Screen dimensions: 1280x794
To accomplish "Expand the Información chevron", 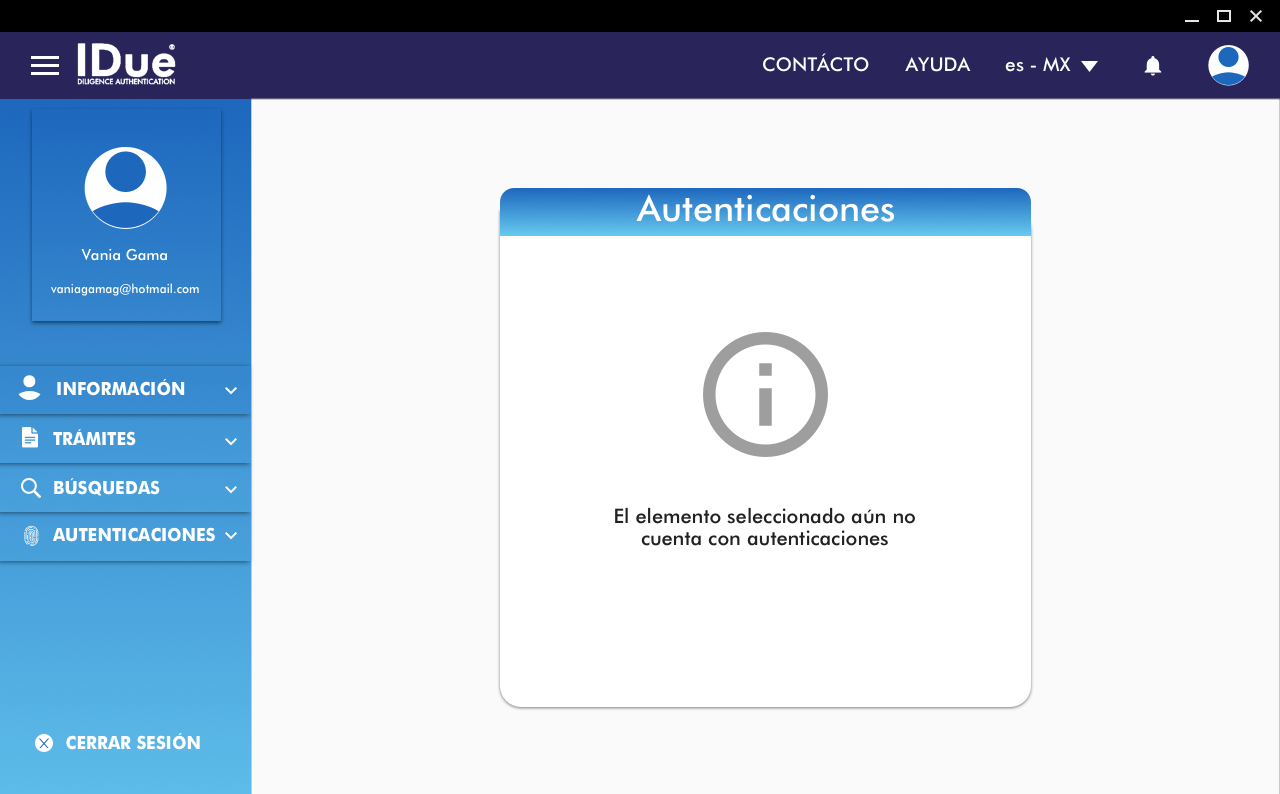I will pos(231,391).
